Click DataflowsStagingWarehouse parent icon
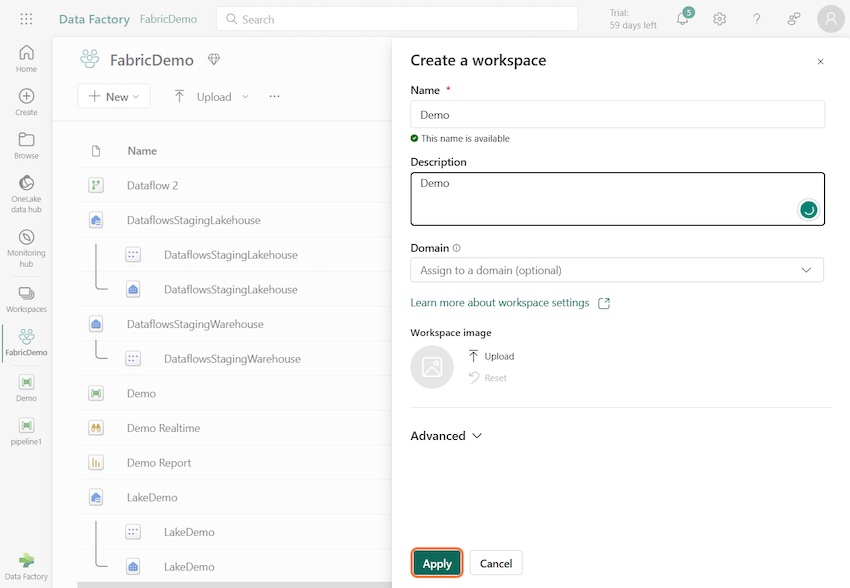The image size is (850, 588). (96, 324)
